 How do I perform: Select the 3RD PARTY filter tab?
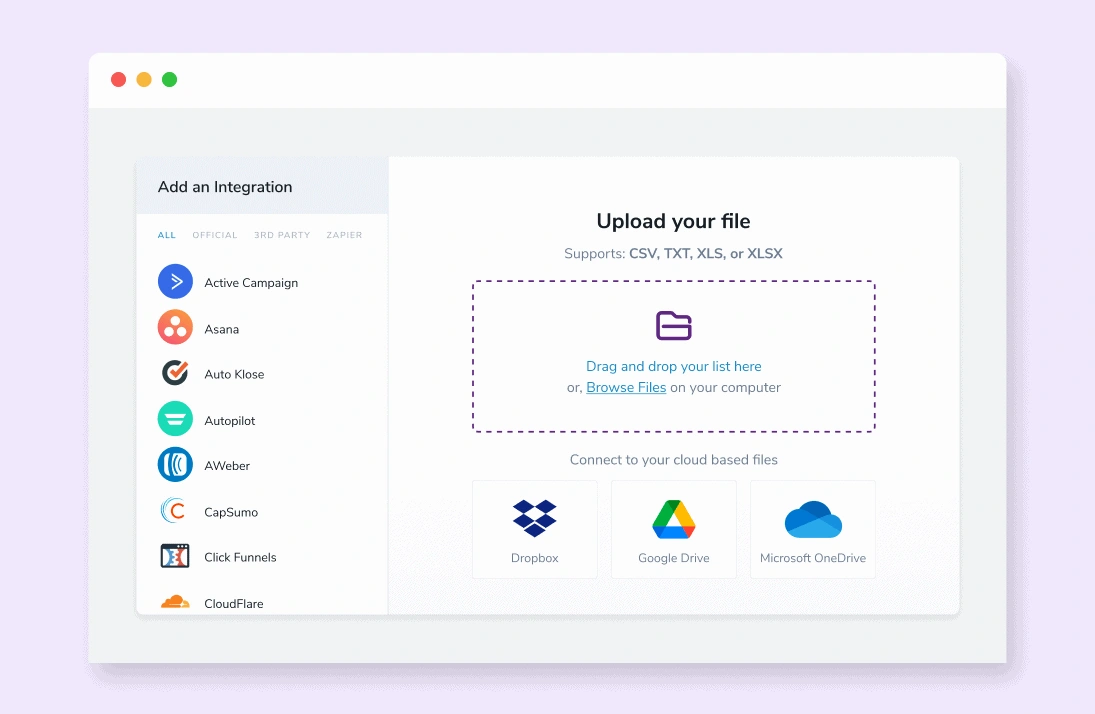click(x=281, y=235)
